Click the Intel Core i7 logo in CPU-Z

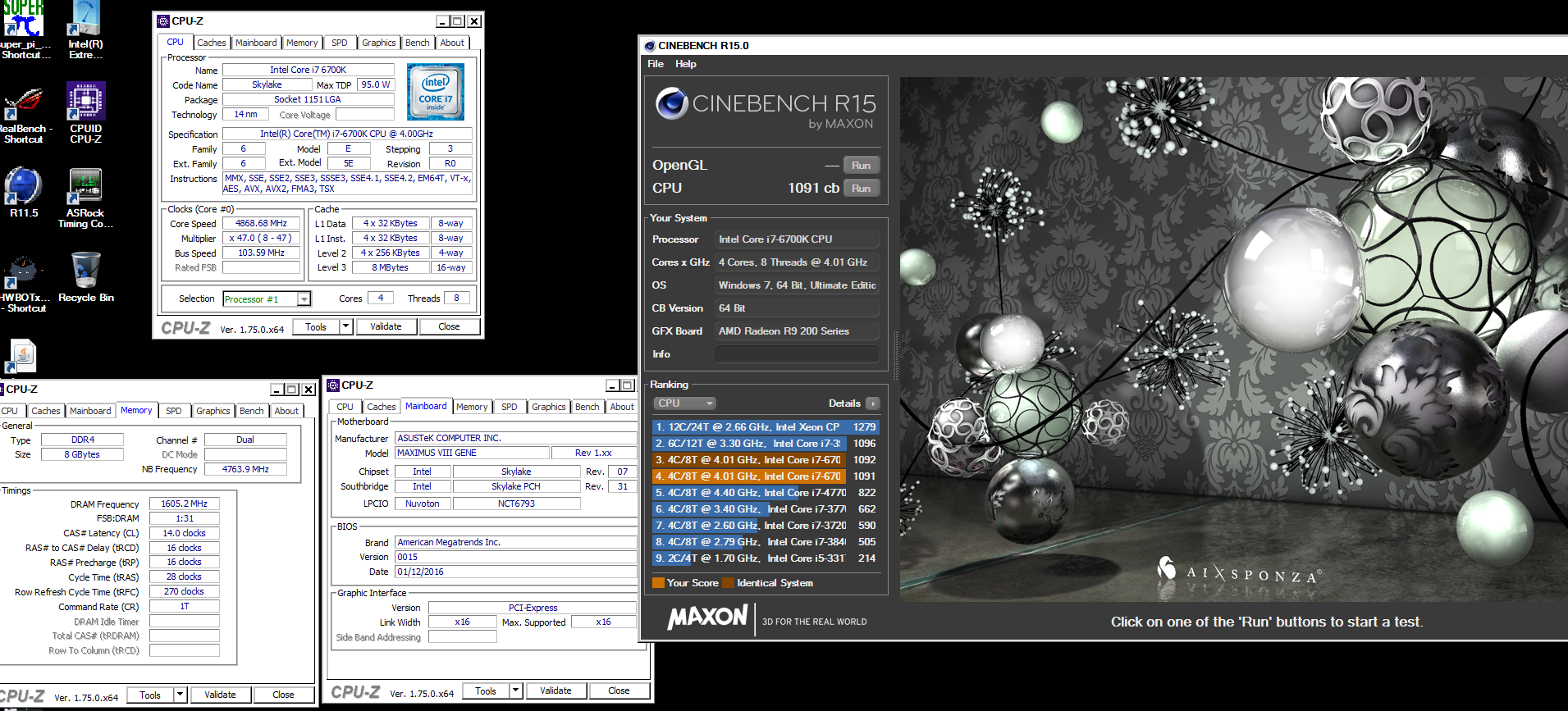(436, 93)
